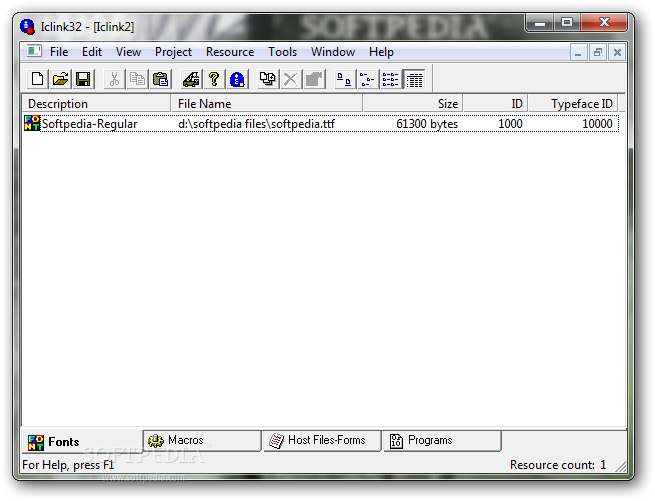The width and height of the screenshot is (655, 501).
Task: Save using the floppy disk icon
Action: click(83, 79)
